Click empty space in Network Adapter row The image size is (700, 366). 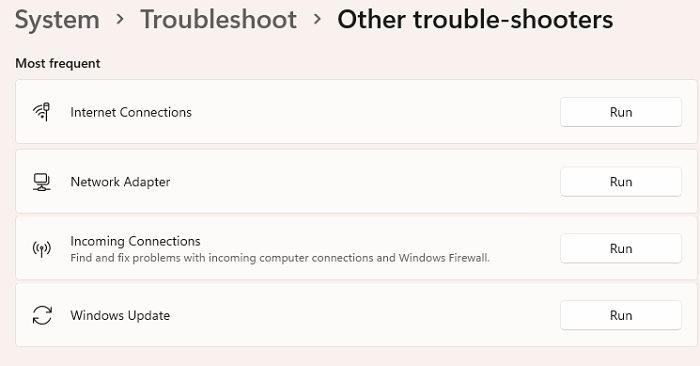(357, 182)
